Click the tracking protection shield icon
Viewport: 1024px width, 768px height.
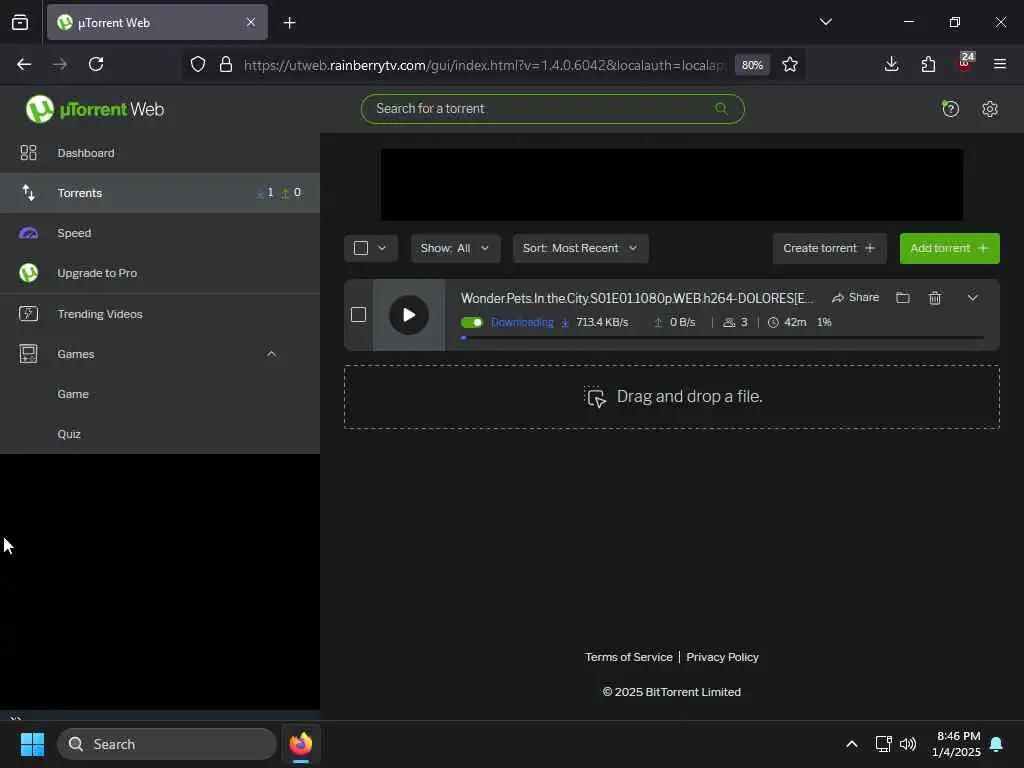point(198,65)
